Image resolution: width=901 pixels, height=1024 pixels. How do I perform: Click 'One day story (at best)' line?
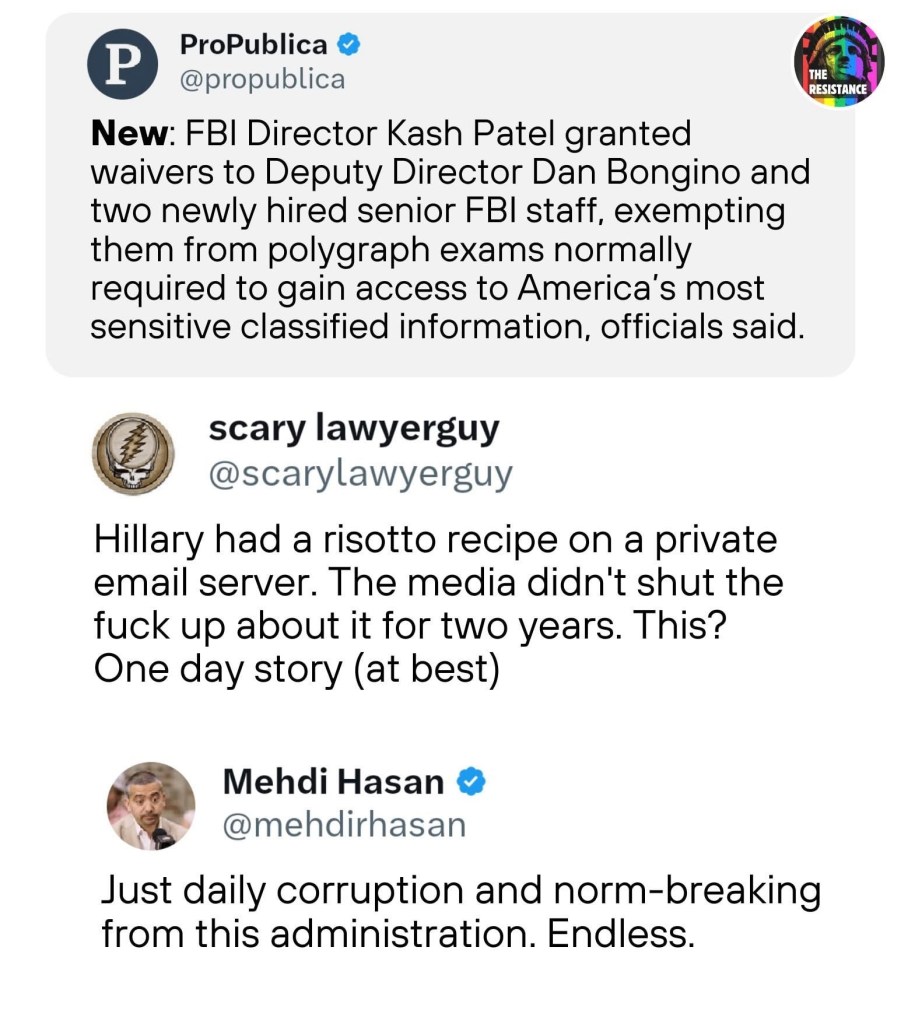point(295,669)
